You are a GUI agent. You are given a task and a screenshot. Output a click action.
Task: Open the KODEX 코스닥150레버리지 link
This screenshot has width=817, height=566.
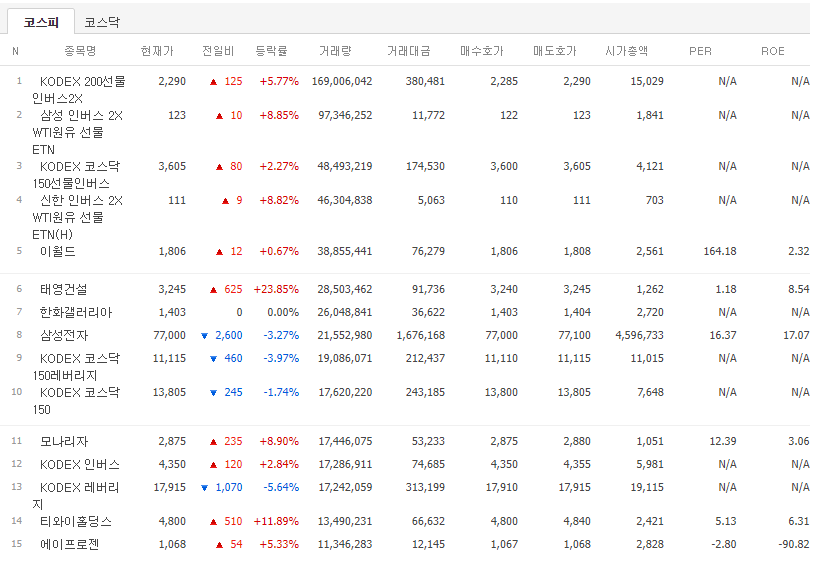tap(76, 366)
